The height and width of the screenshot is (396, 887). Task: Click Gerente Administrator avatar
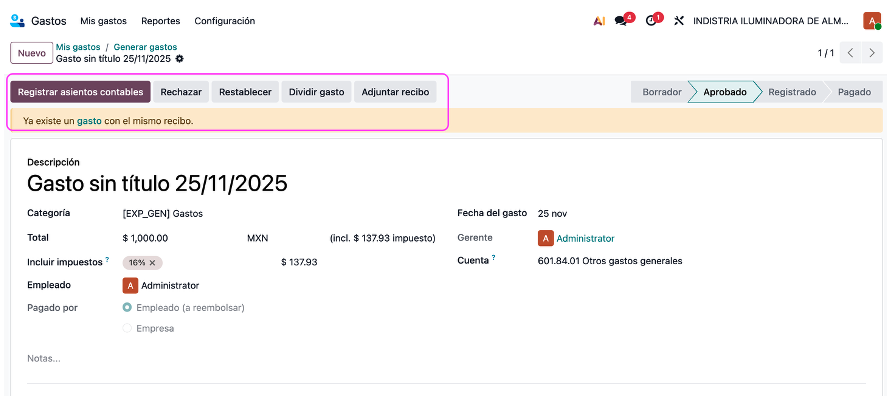545,239
